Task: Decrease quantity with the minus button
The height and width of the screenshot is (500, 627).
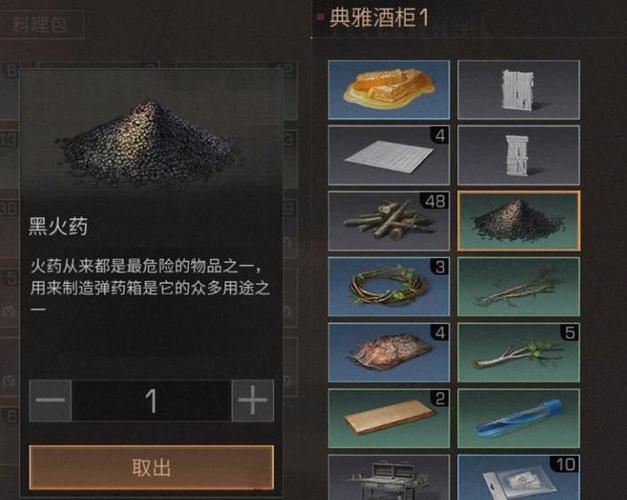Action: coord(50,400)
